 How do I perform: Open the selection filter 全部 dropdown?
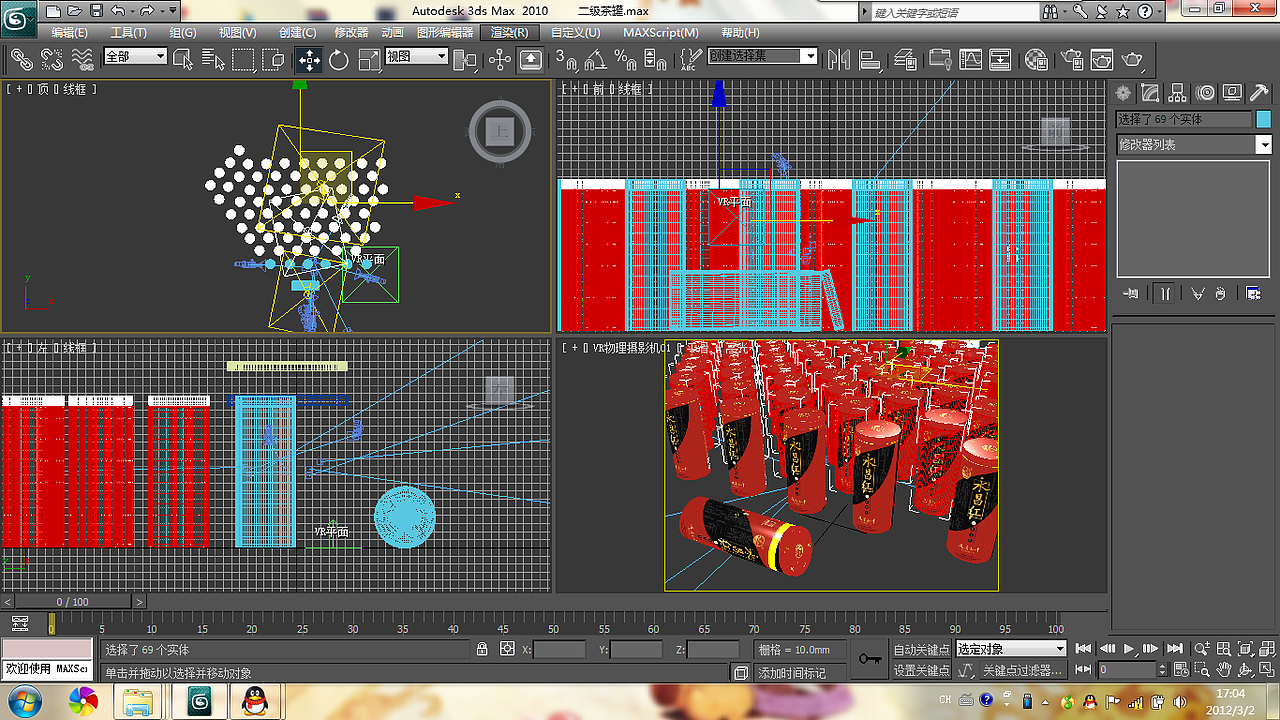(135, 57)
